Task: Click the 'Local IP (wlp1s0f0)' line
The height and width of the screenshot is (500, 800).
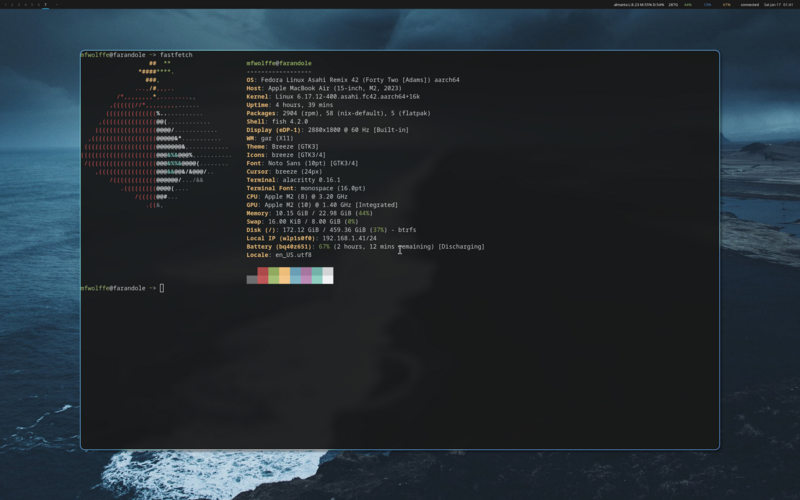Action: pyautogui.click(x=311, y=238)
